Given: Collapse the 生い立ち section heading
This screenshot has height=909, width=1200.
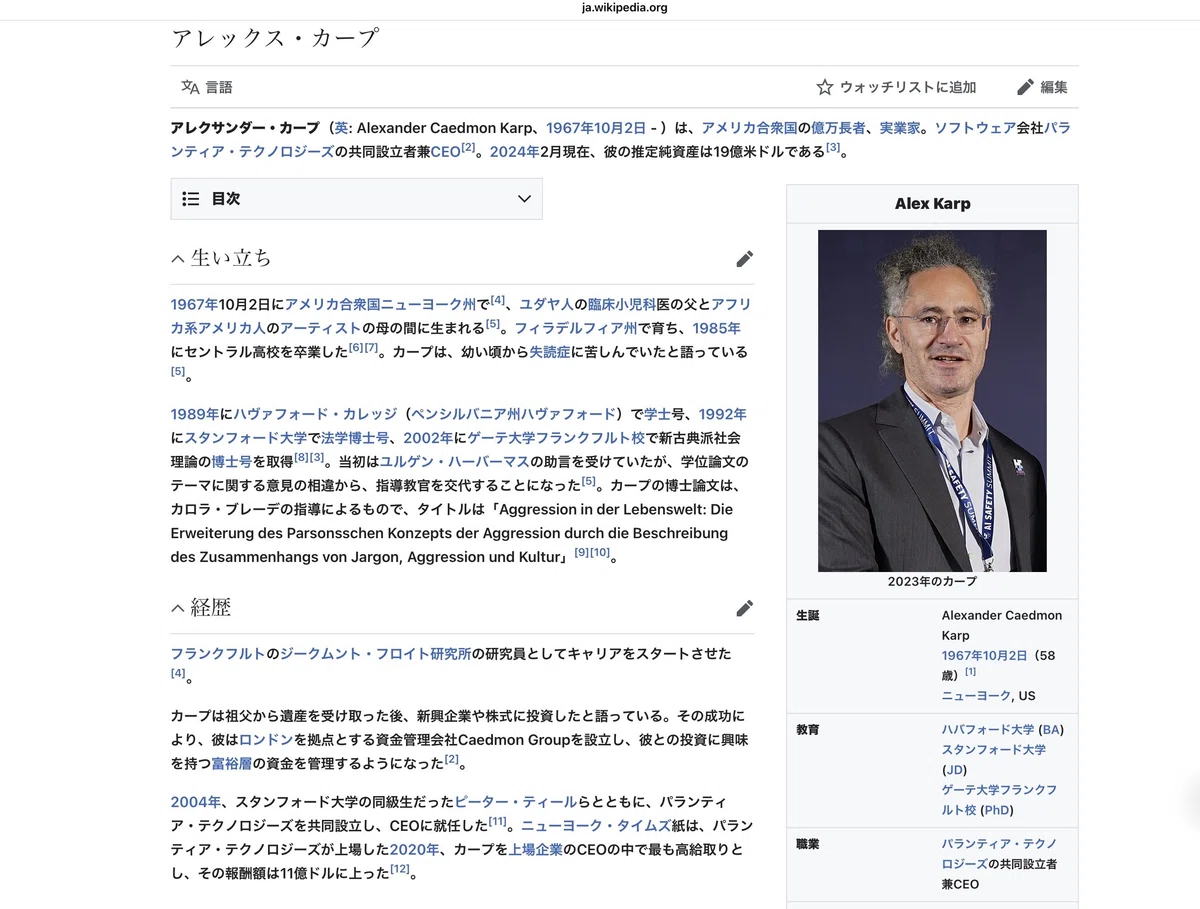Looking at the screenshot, I should [x=178, y=259].
